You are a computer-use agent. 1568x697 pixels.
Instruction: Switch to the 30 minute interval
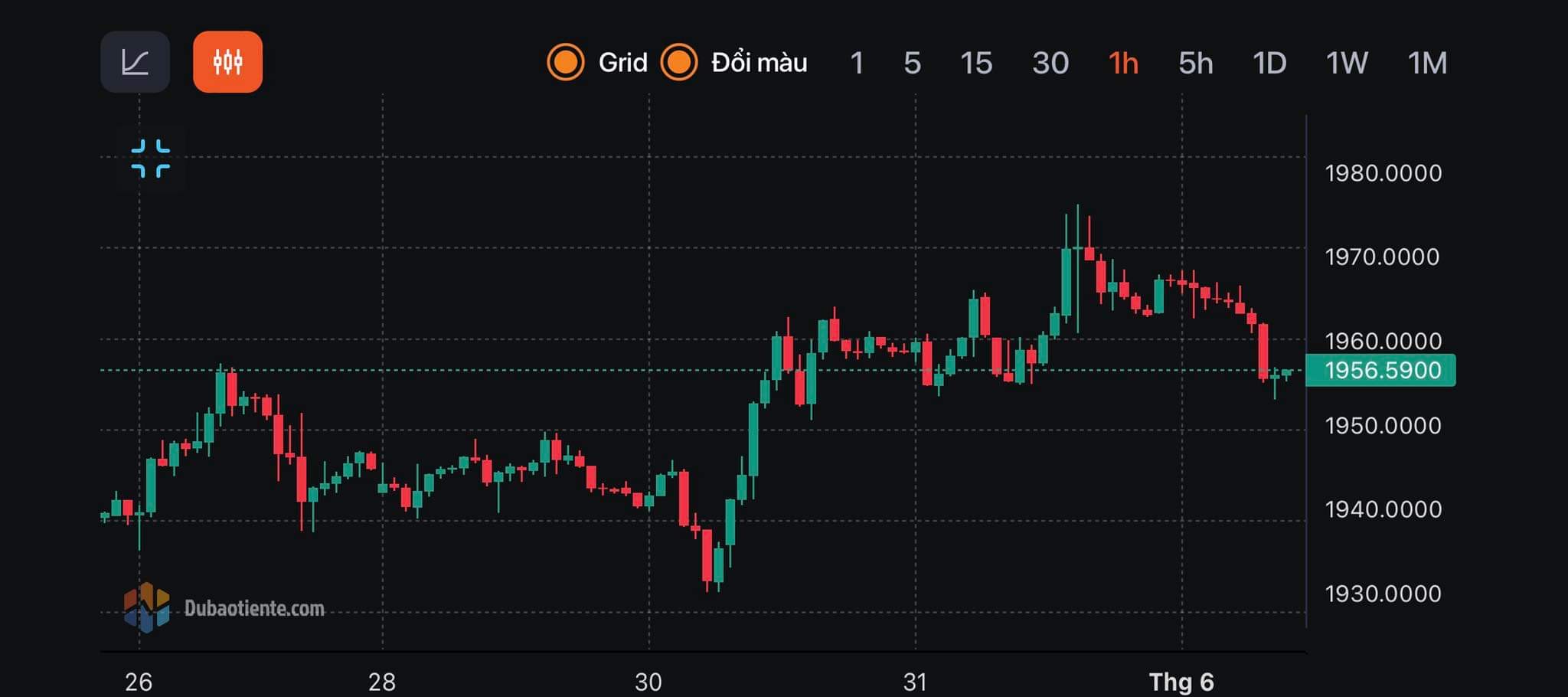pos(1050,63)
